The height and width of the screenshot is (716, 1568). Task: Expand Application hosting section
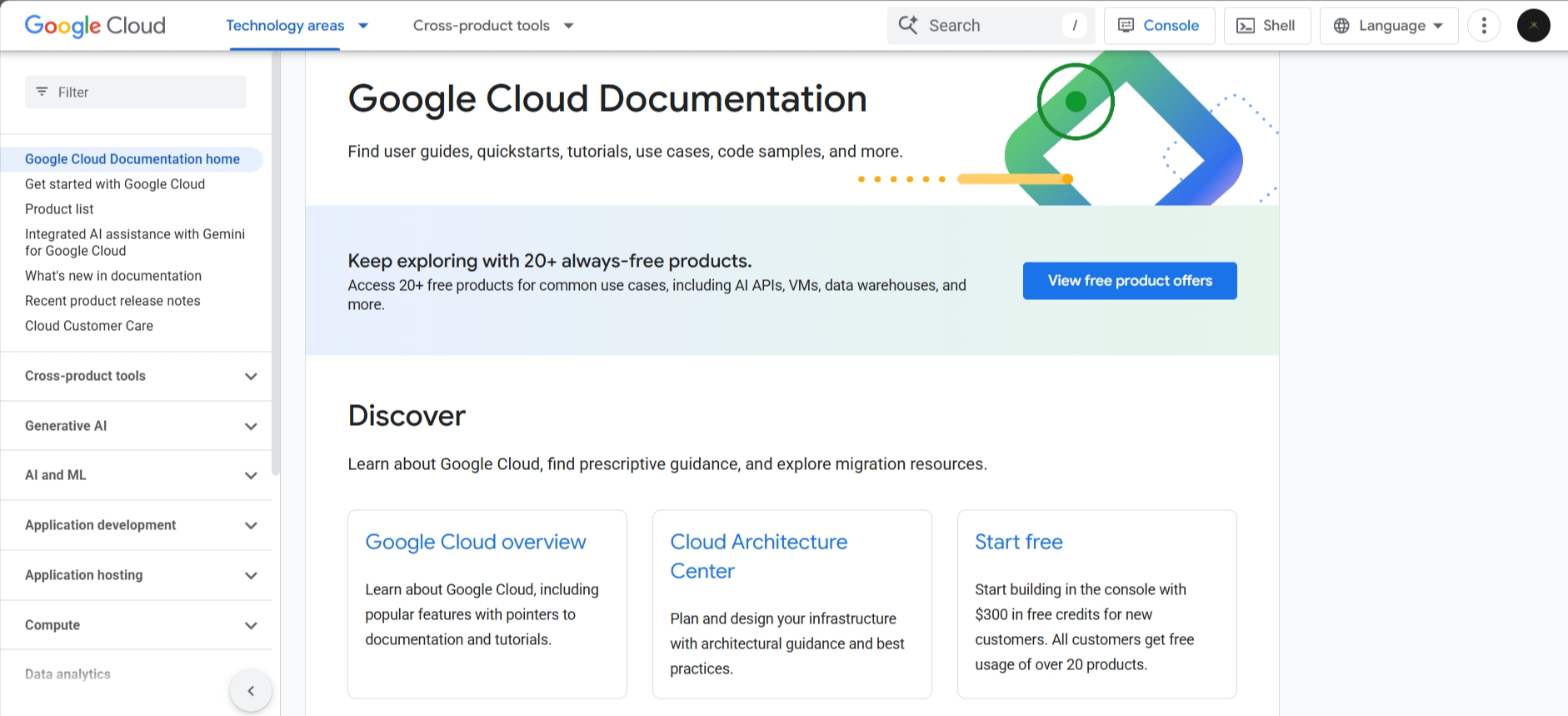pos(136,575)
